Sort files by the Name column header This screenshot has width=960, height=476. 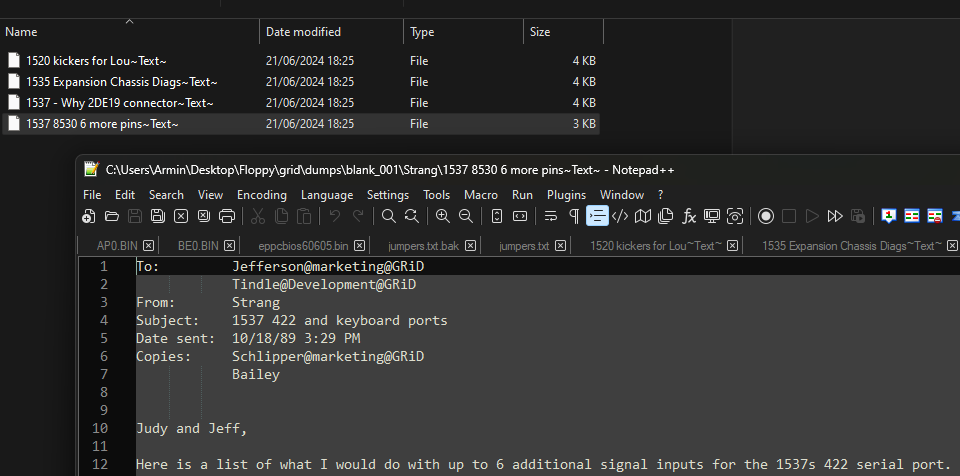point(22,32)
